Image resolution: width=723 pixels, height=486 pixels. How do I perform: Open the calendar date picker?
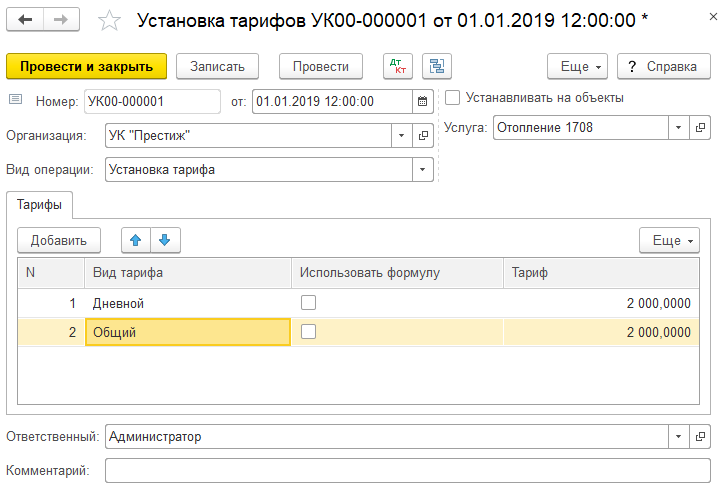click(x=422, y=101)
